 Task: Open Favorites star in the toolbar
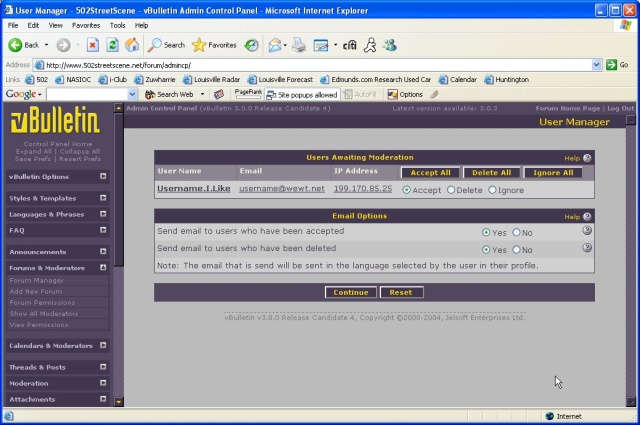coord(214,45)
